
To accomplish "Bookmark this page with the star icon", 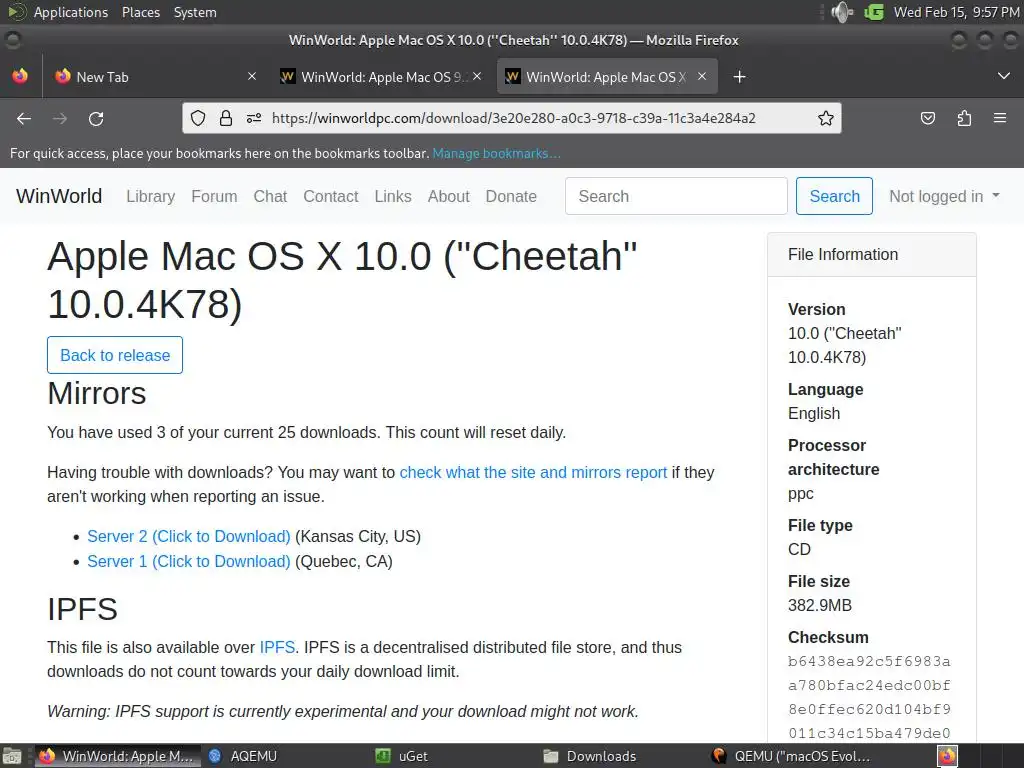I will point(825,118).
